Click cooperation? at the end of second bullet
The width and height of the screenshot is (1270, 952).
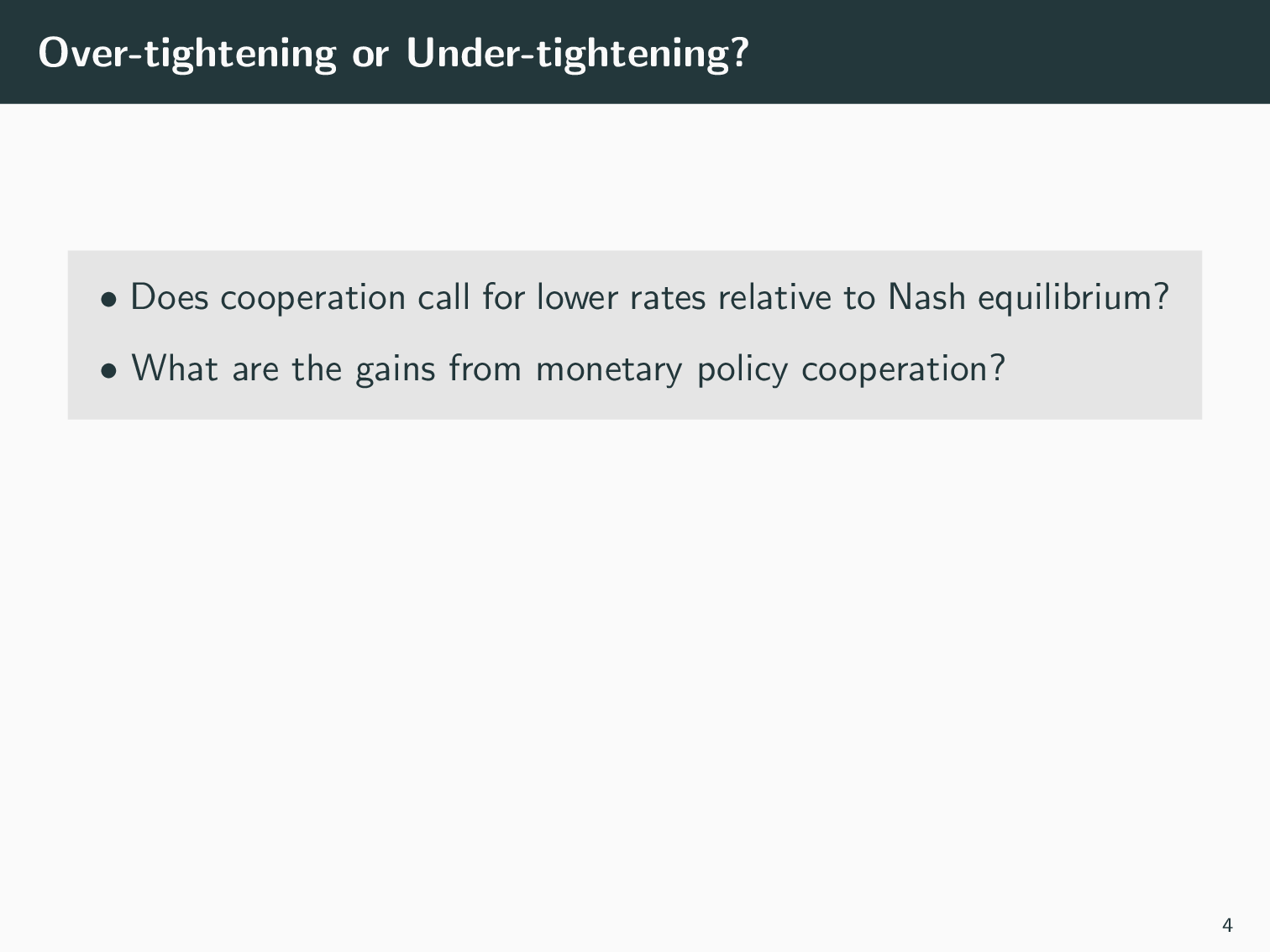pos(904,371)
